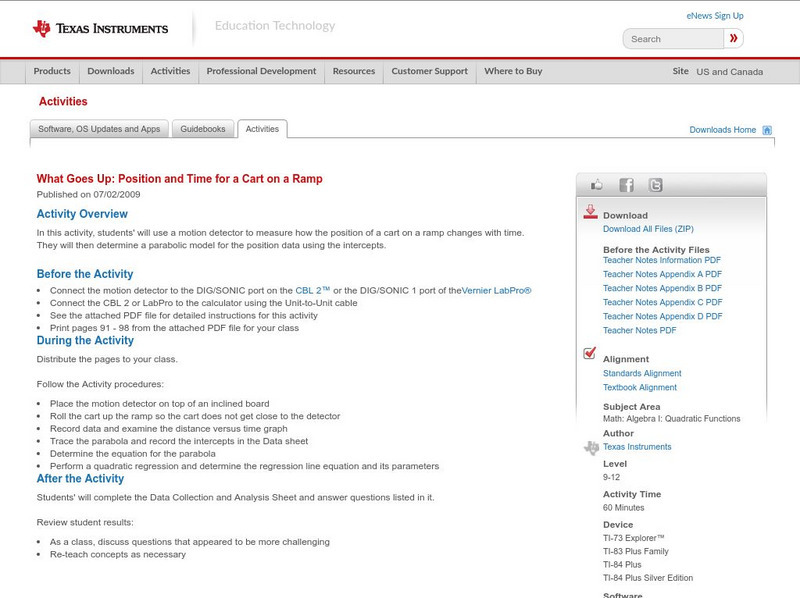
Task: Click the 'Before the Activity' heading
Action: (x=85, y=274)
